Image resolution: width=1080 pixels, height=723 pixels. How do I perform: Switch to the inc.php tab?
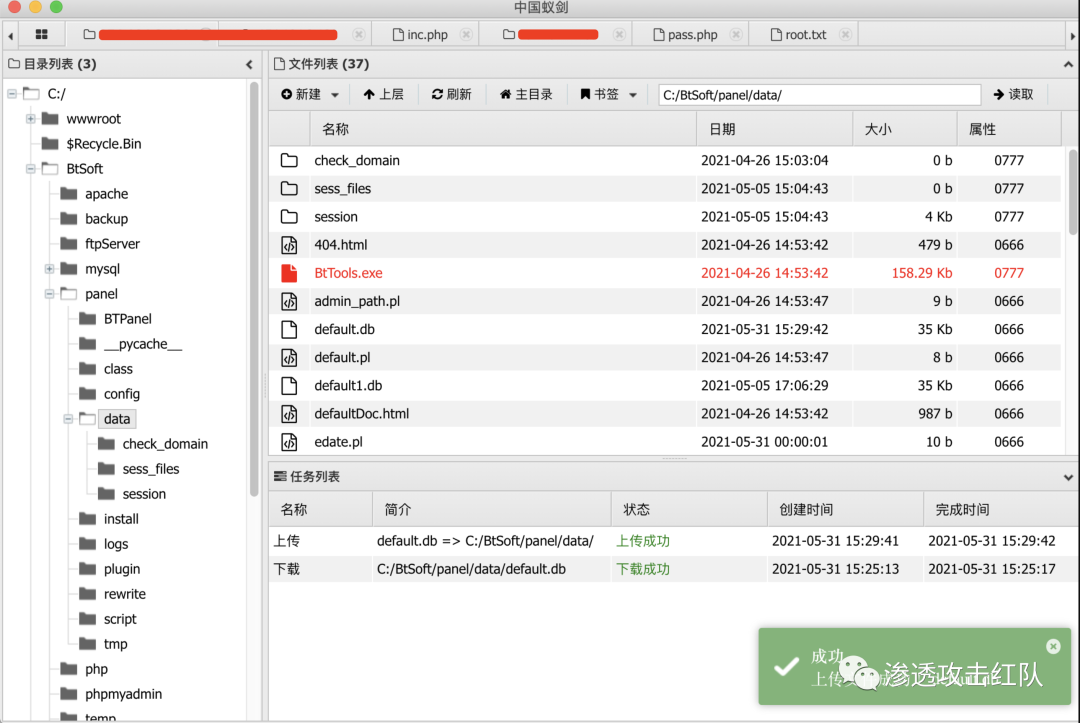tap(420, 34)
